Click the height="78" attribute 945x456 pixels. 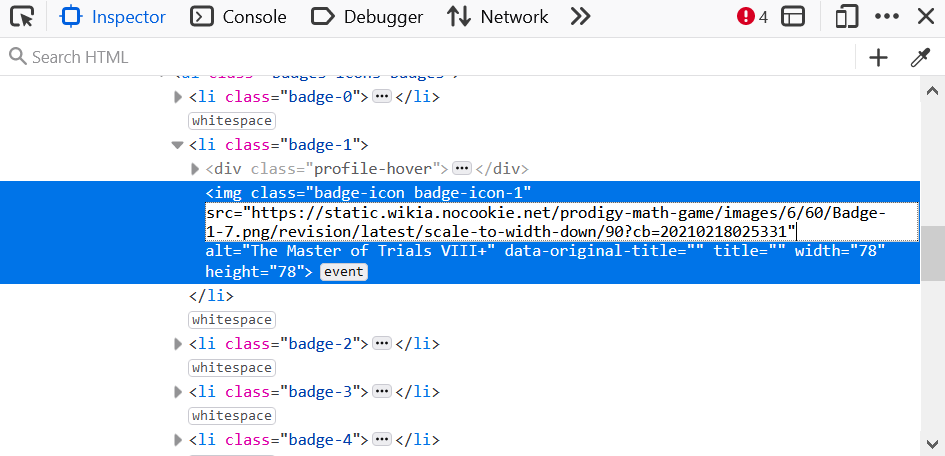pos(253,272)
